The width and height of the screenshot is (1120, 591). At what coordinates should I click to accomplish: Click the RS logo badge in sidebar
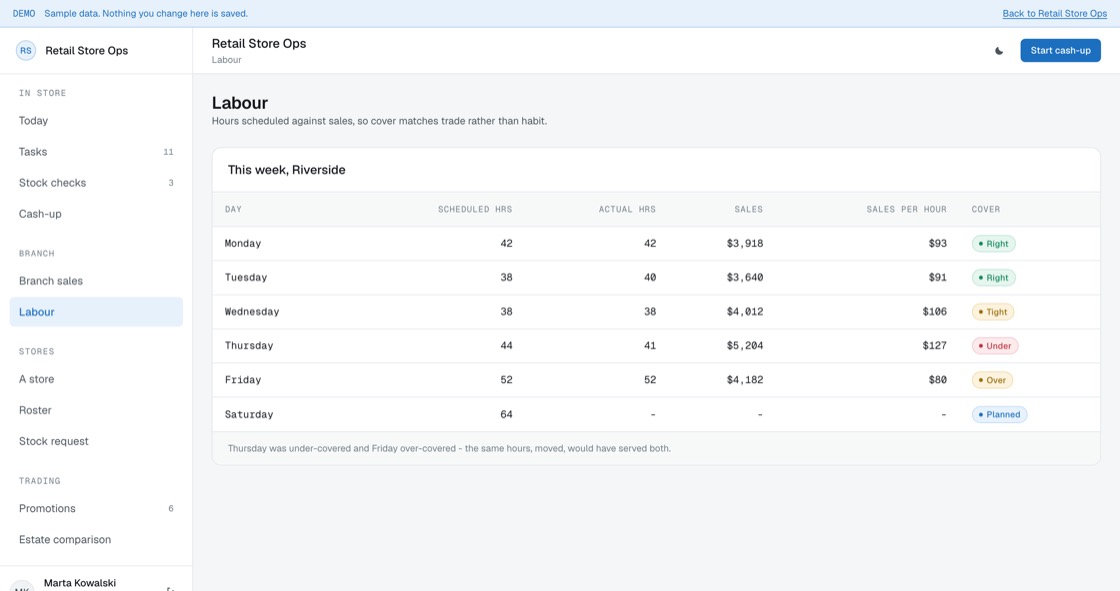(x=26, y=51)
